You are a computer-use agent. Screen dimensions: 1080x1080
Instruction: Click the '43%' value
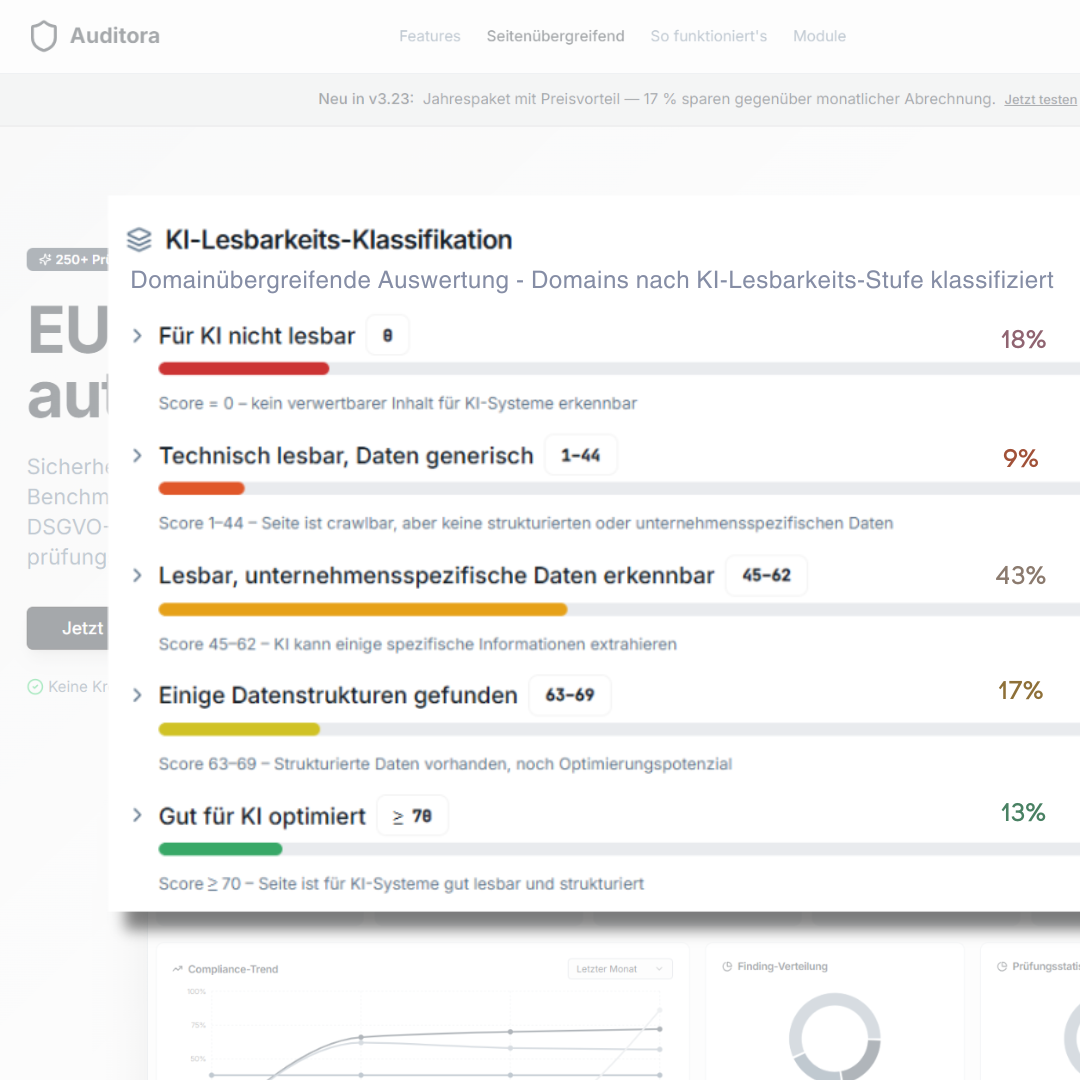click(x=1021, y=576)
